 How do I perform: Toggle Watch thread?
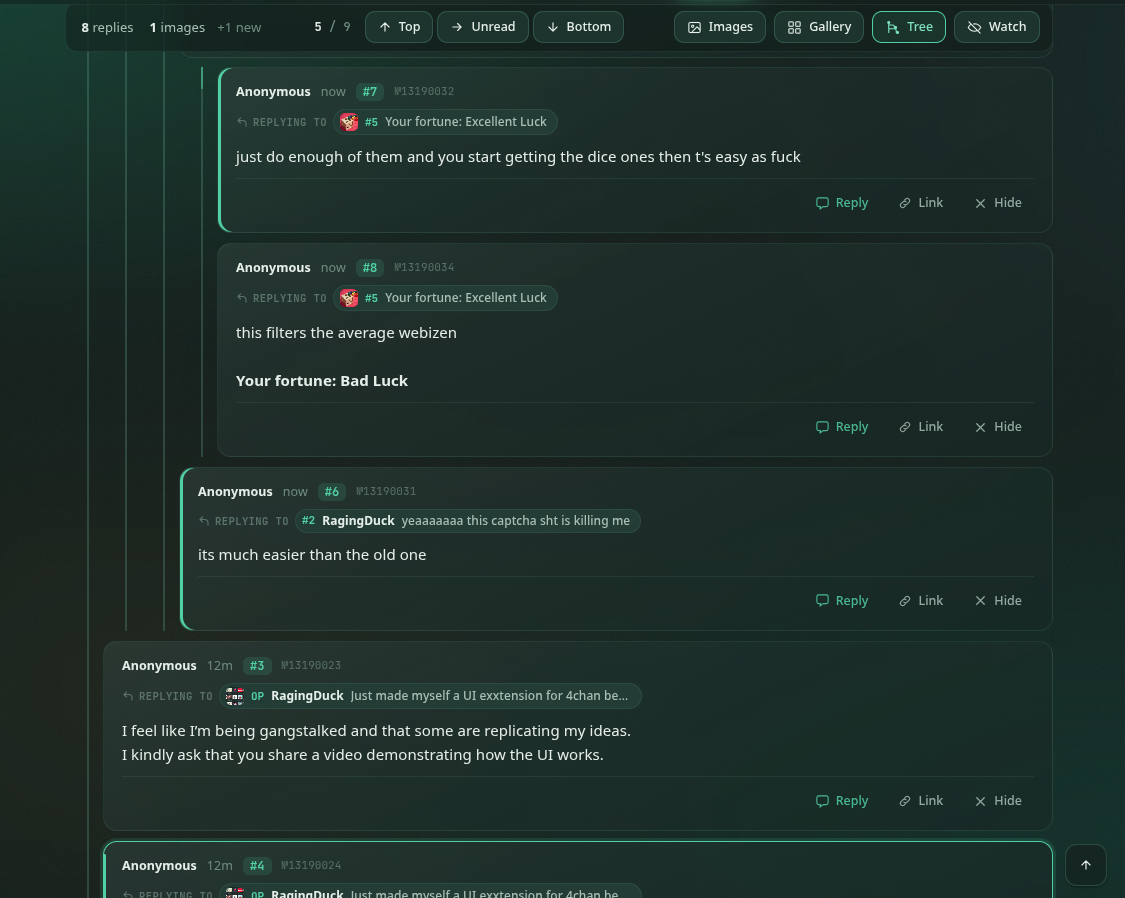997,27
